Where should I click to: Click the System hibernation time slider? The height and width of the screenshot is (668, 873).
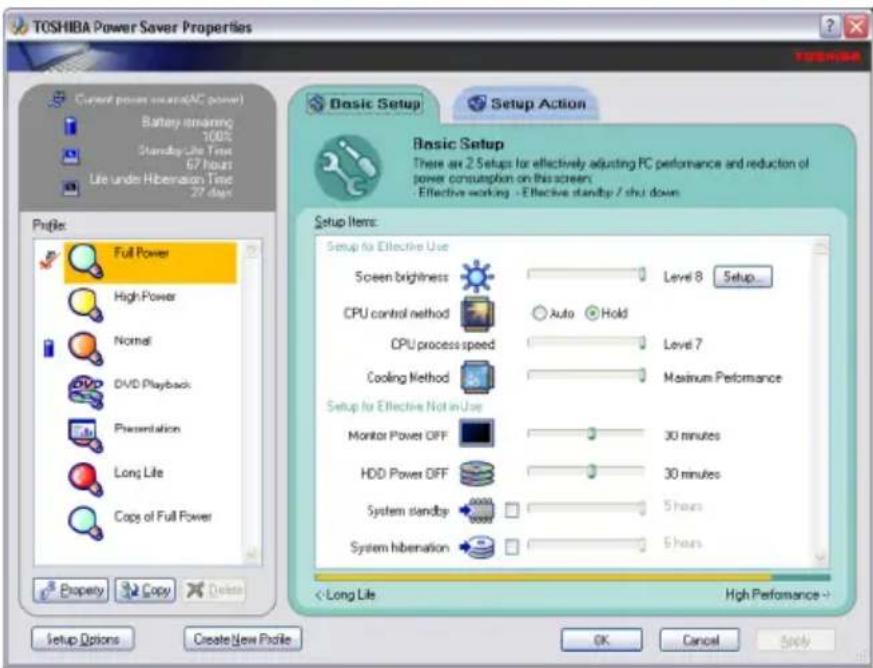point(586,544)
